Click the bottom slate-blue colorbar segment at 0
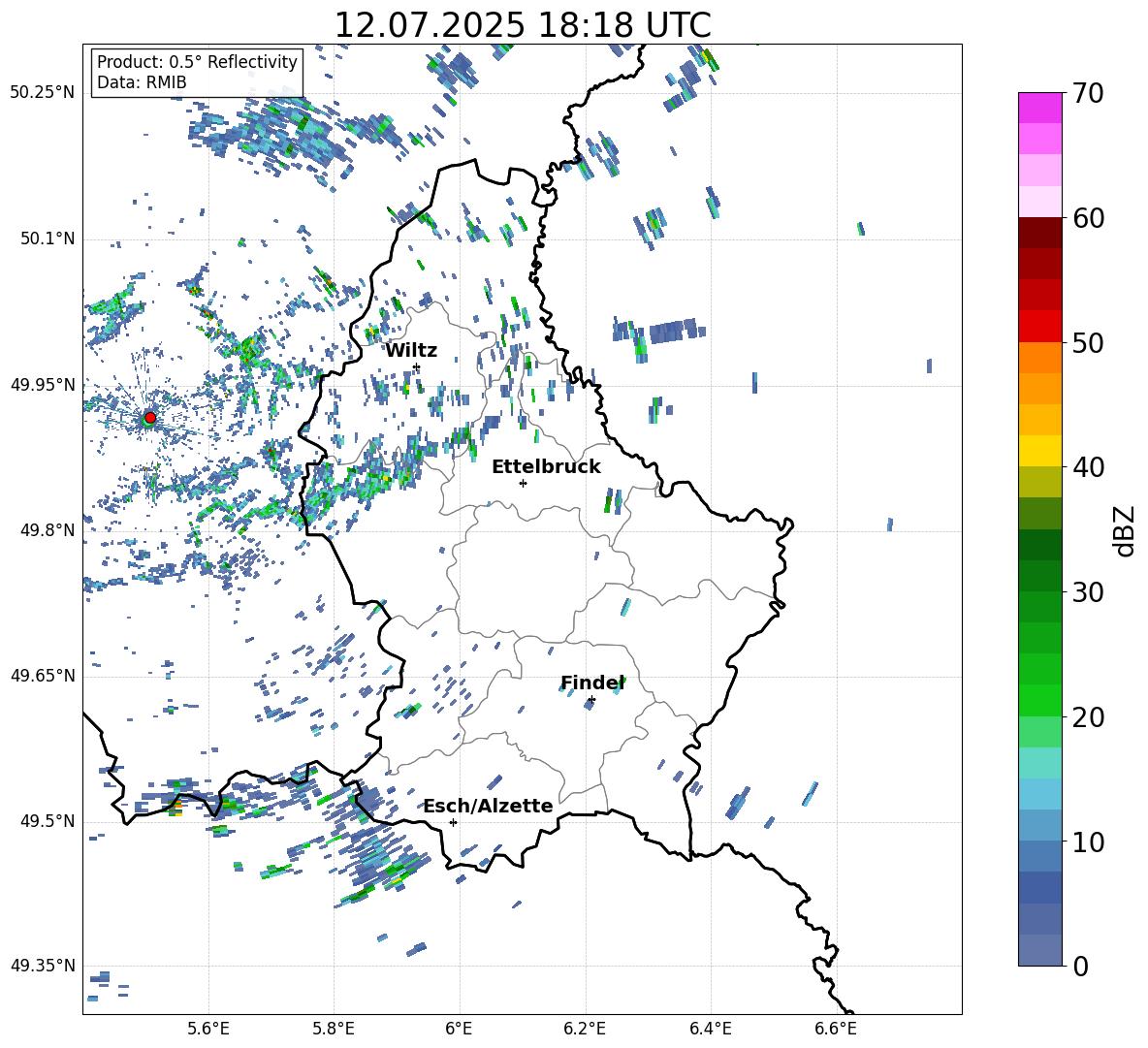Screen dimensions: 1148x1048 1040,950
